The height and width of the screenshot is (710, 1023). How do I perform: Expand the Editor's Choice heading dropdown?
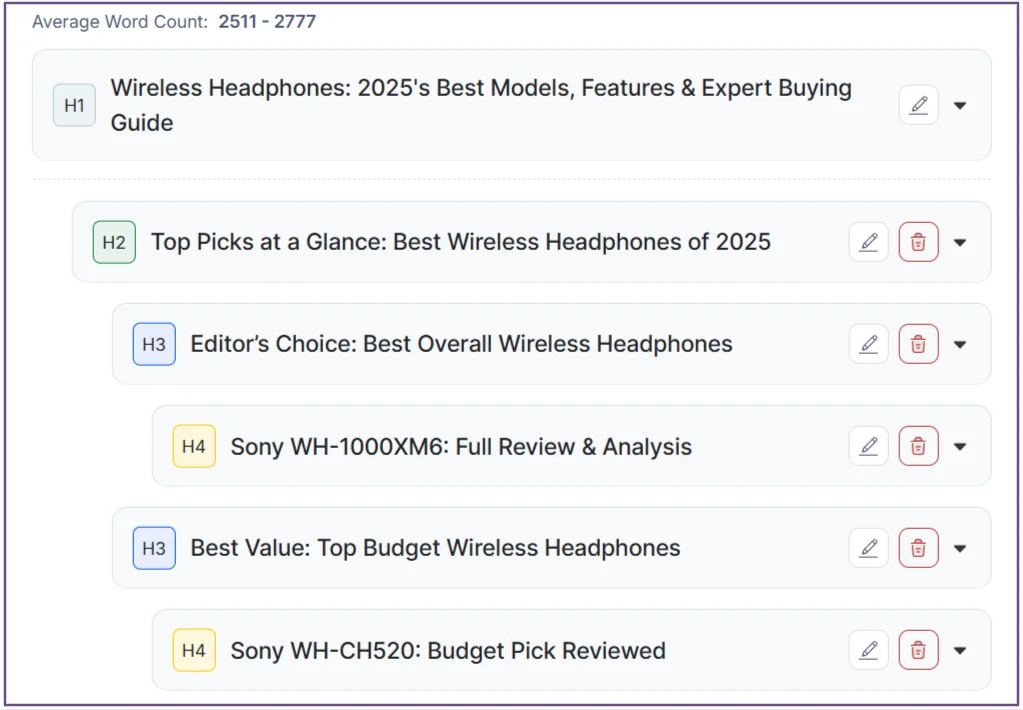tap(960, 345)
